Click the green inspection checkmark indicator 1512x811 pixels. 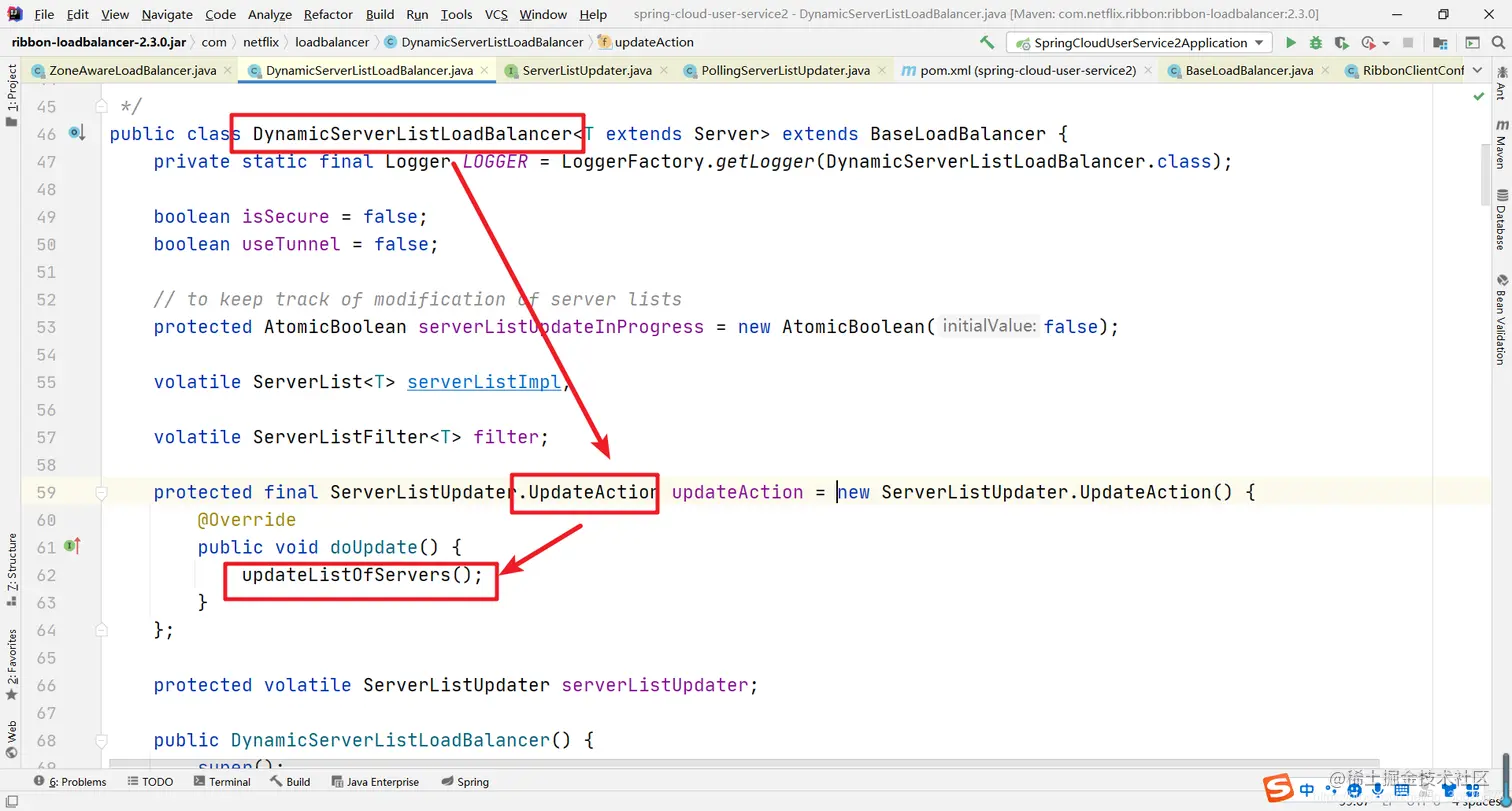[1480, 96]
